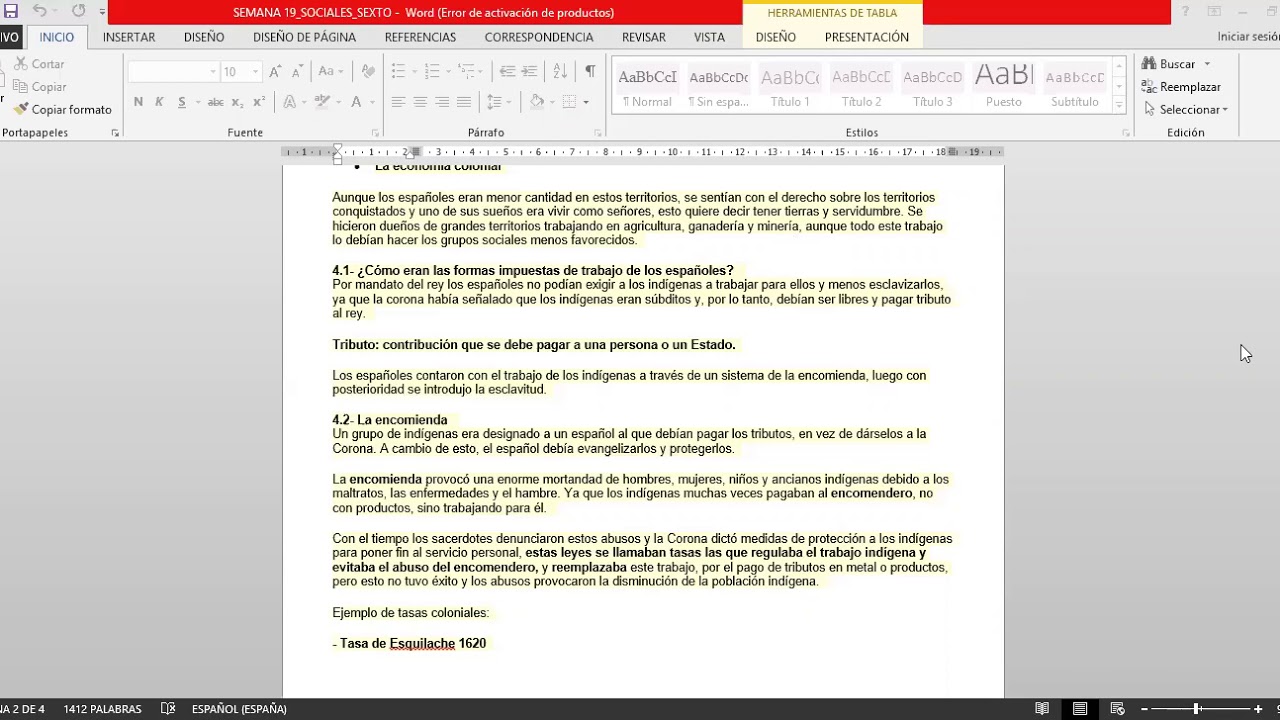The image size is (1280, 720).
Task: Align text to the left
Action: pos(398,102)
